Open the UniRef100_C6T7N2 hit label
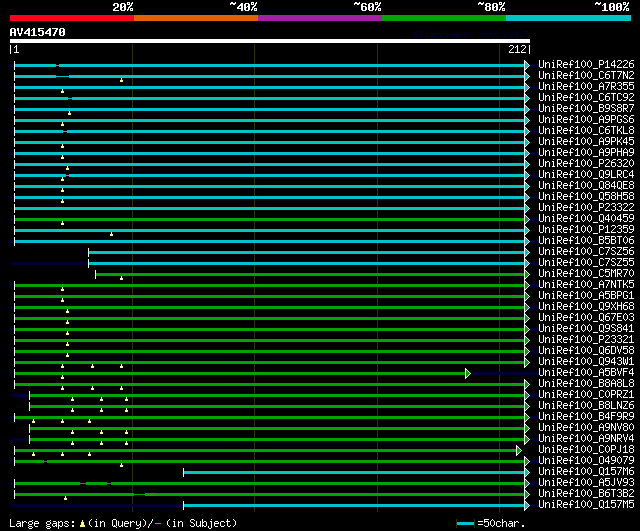Screen dimensions: 640x531 coord(586,75)
